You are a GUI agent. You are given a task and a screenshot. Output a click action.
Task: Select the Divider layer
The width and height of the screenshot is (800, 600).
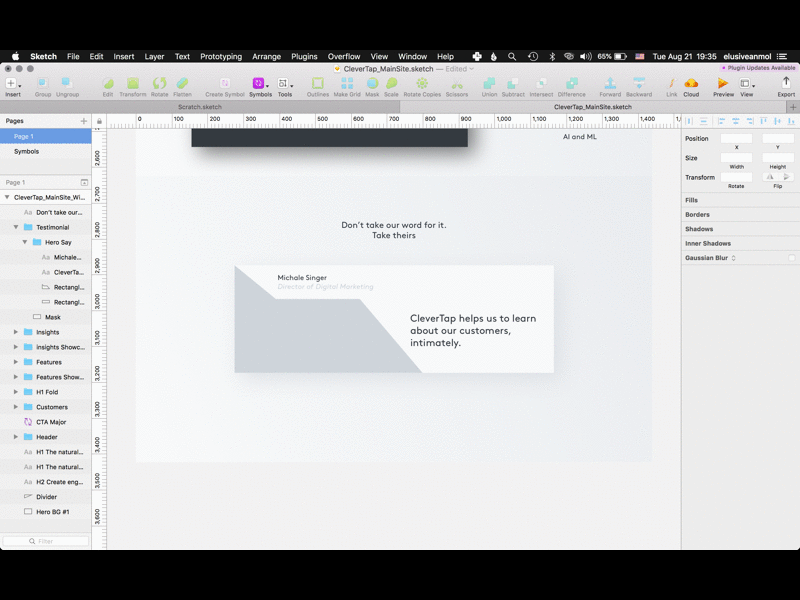coord(46,496)
